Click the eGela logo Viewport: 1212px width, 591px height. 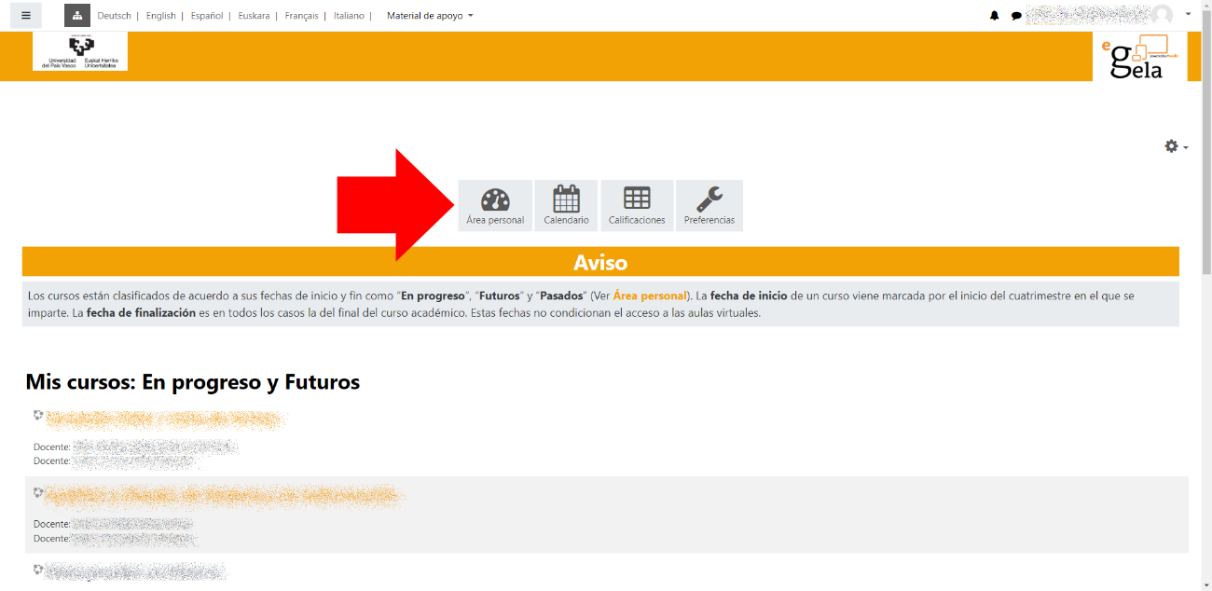coord(1139,58)
